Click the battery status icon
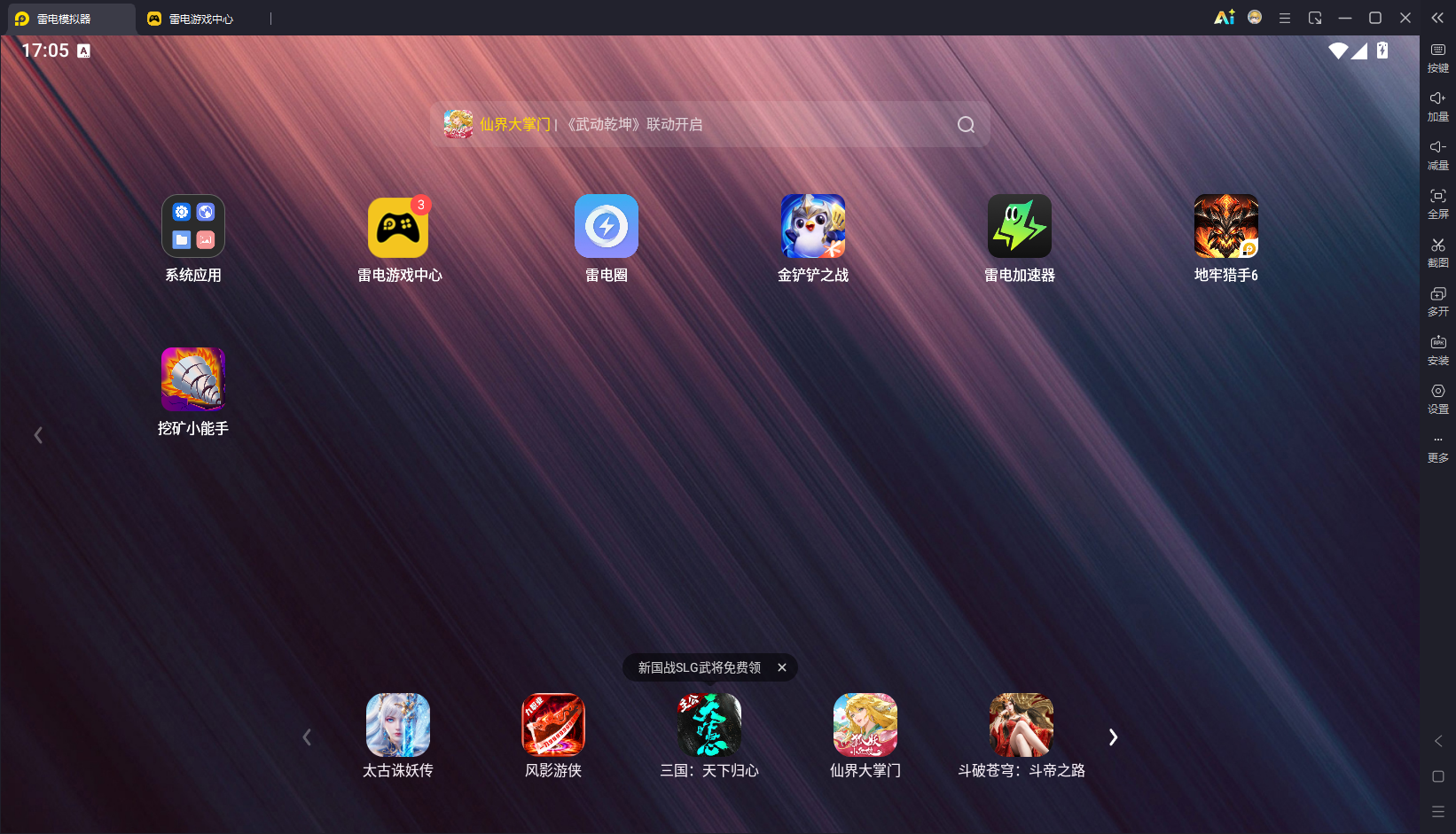This screenshot has width=1456, height=834. 1382,51
